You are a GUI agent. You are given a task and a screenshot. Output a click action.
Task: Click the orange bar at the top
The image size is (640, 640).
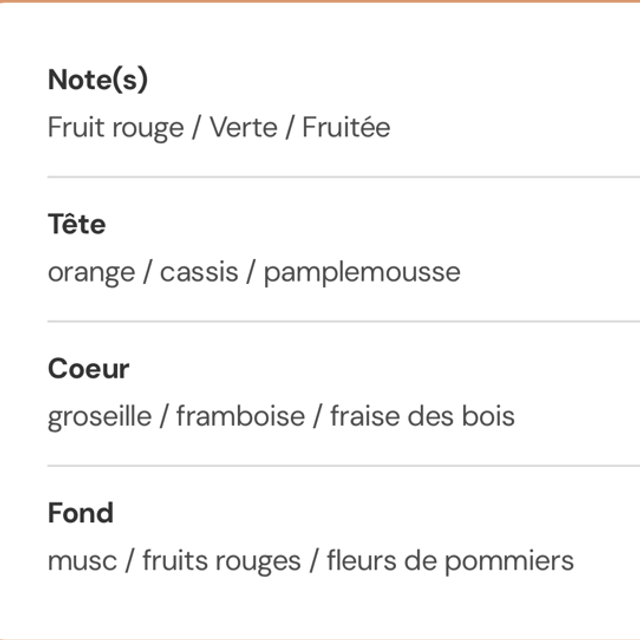[320, 1]
